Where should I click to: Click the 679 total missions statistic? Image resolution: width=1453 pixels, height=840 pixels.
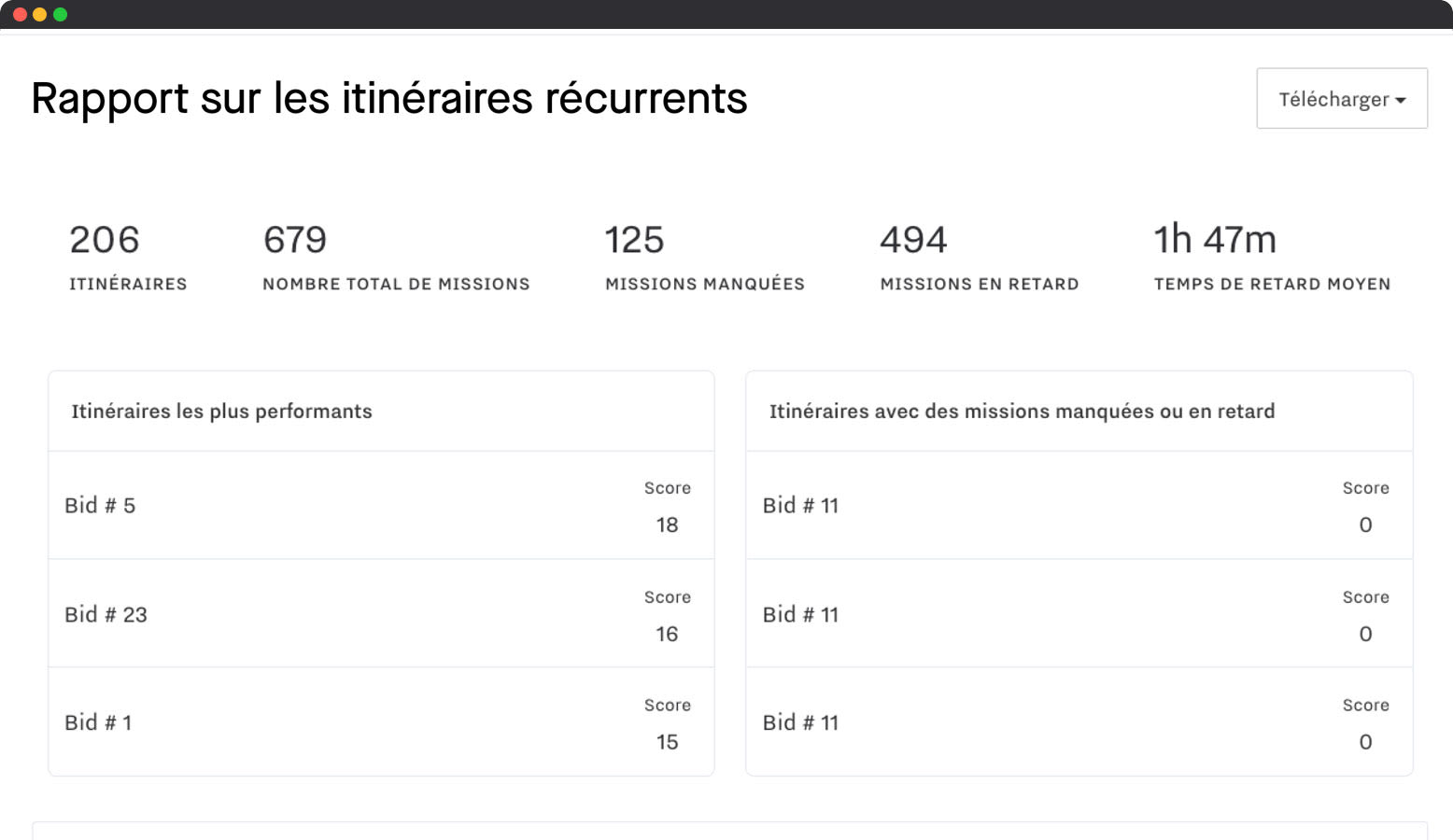pos(396,257)
